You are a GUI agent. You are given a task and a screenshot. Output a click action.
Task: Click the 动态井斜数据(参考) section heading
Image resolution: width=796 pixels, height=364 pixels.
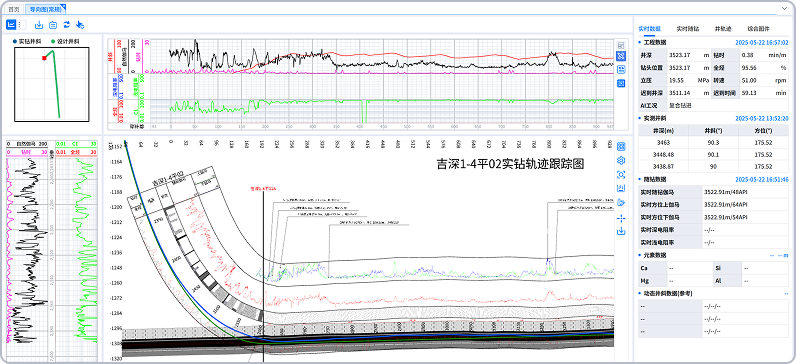coord(668,293)
